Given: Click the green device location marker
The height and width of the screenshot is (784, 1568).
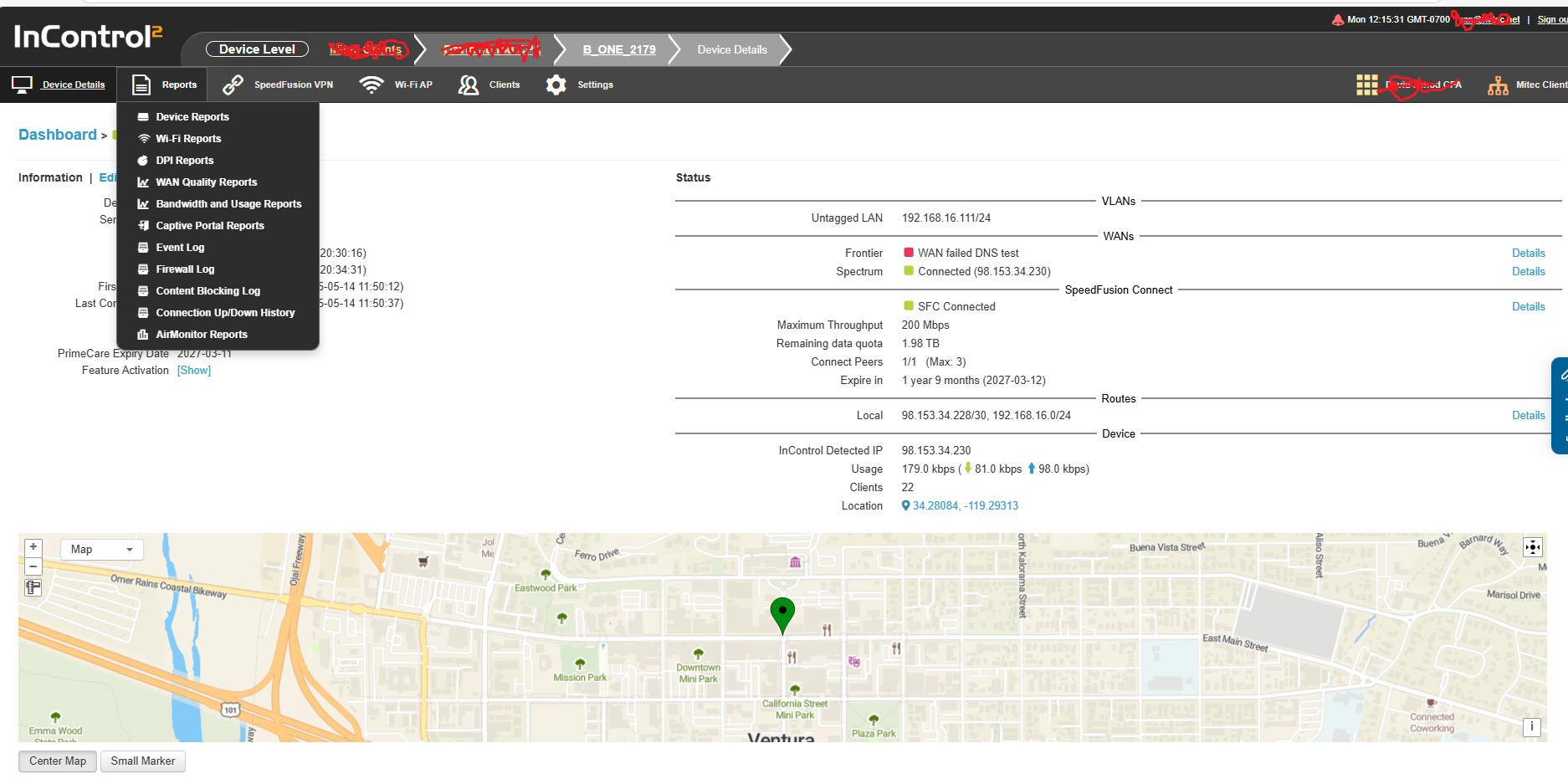Looking at the screenshot, I should point(782,613).
